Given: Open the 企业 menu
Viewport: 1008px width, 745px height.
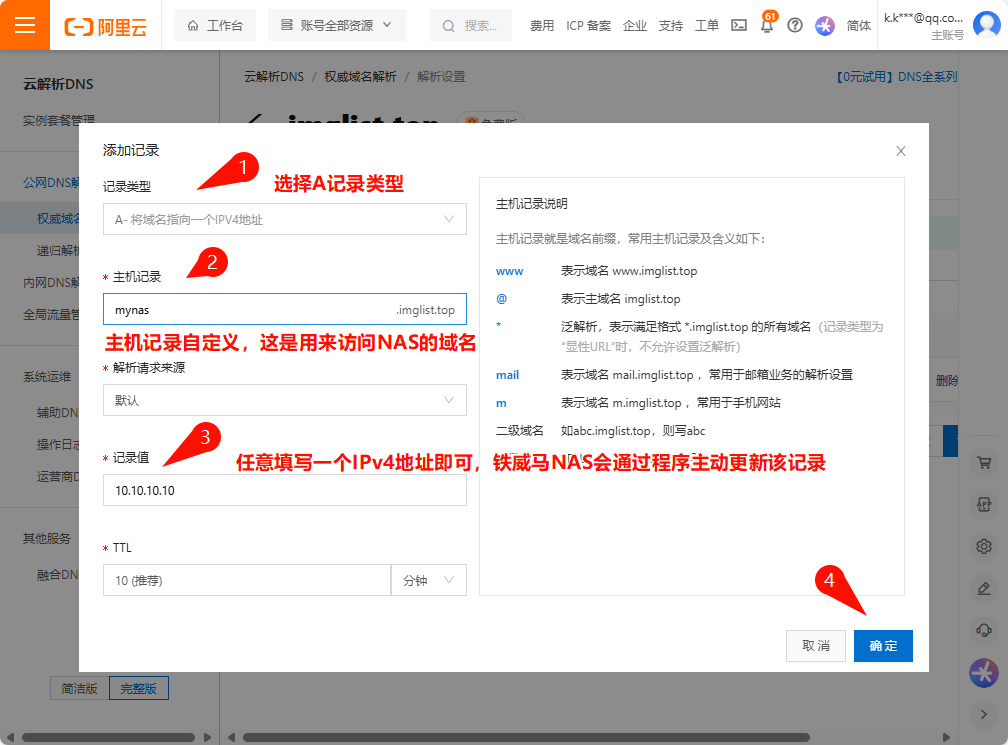Looking at the screenshot, I should 634,26.
